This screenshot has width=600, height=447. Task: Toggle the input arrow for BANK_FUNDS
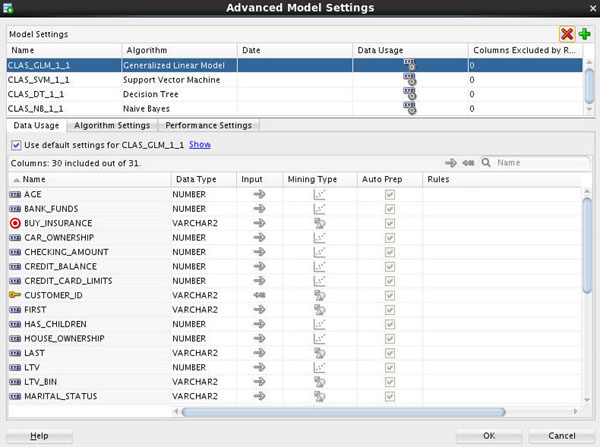click(x=259, y=209)
